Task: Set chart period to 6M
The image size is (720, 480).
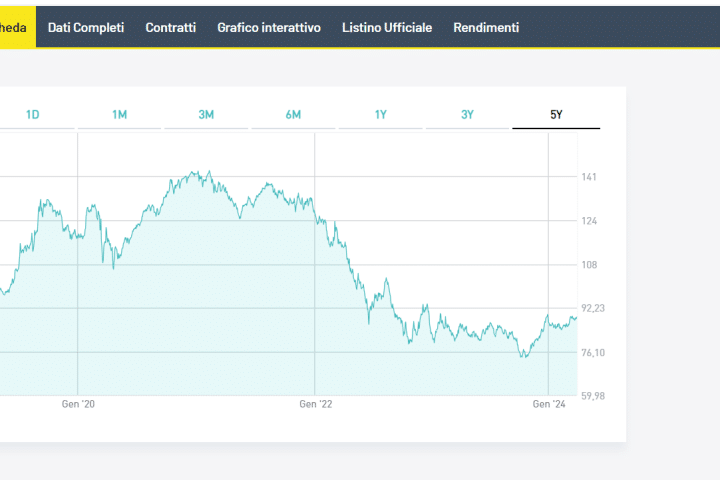Action: click(293, 115)
